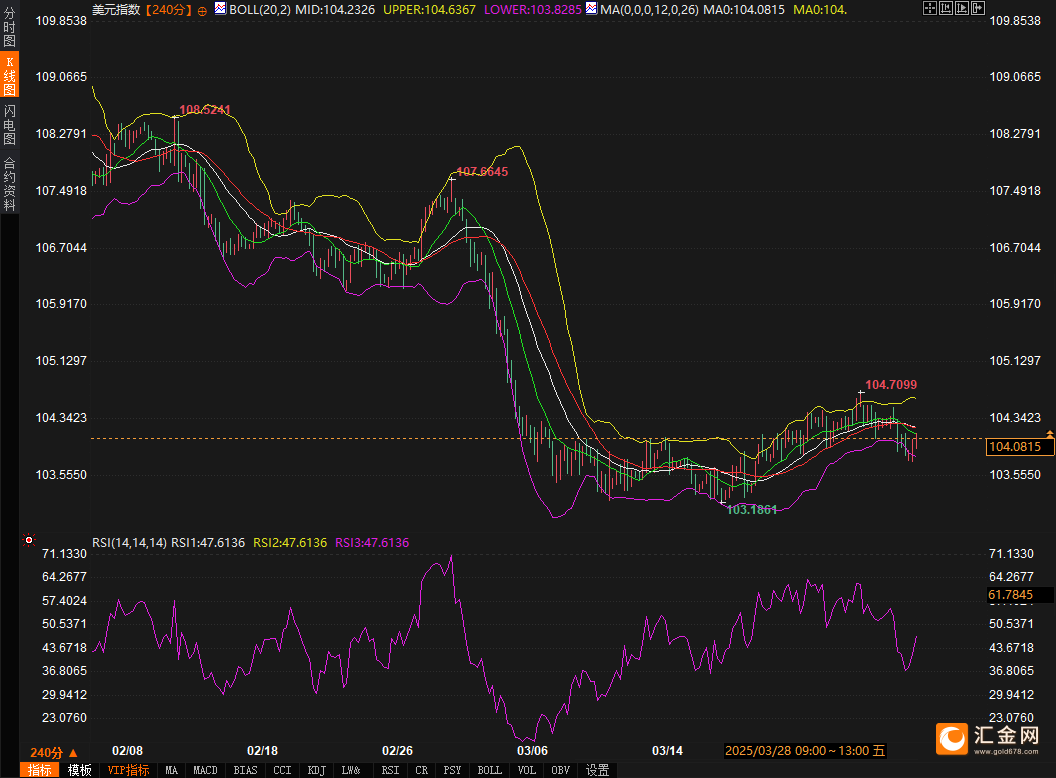The width and height of the screenshot is (1056, 778).
Task: Apply the BIAS indicator
Action: pos(245,770)
